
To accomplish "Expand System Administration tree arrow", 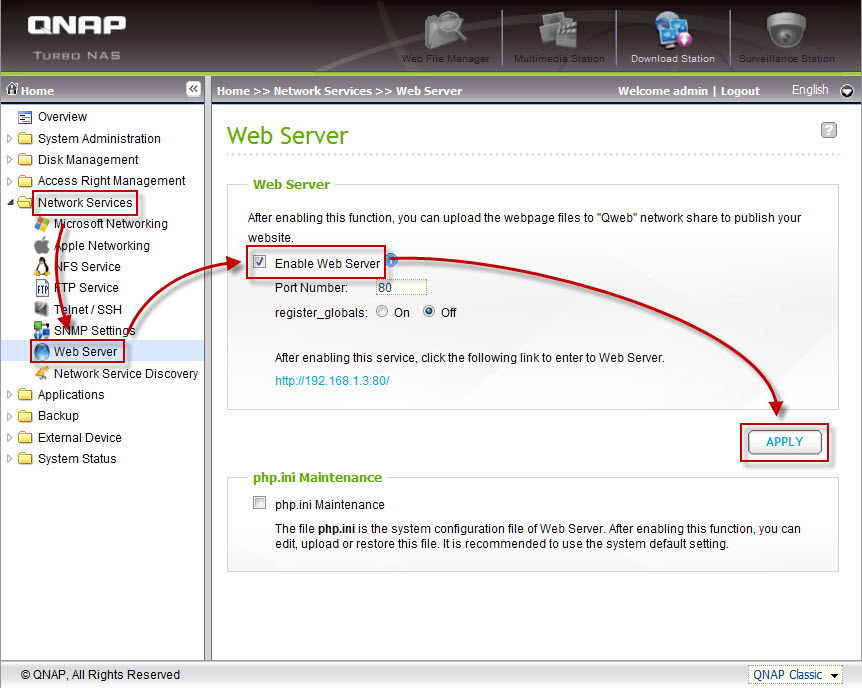I will point(9,139).
